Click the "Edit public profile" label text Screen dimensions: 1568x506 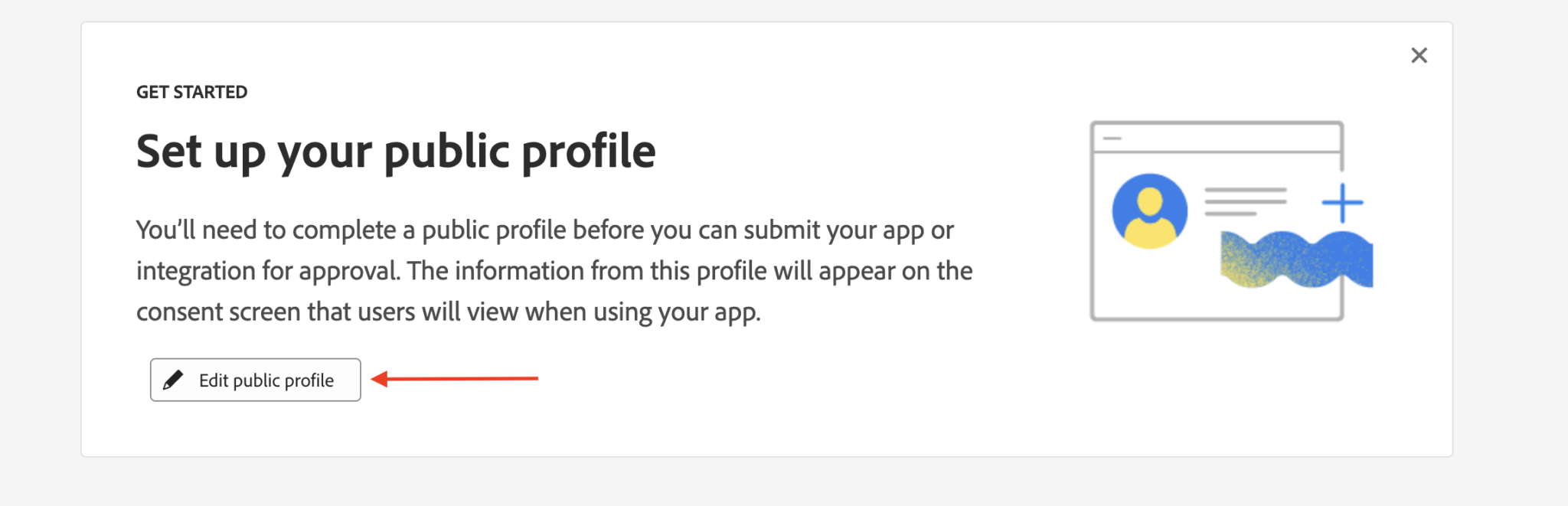[266, 380]
